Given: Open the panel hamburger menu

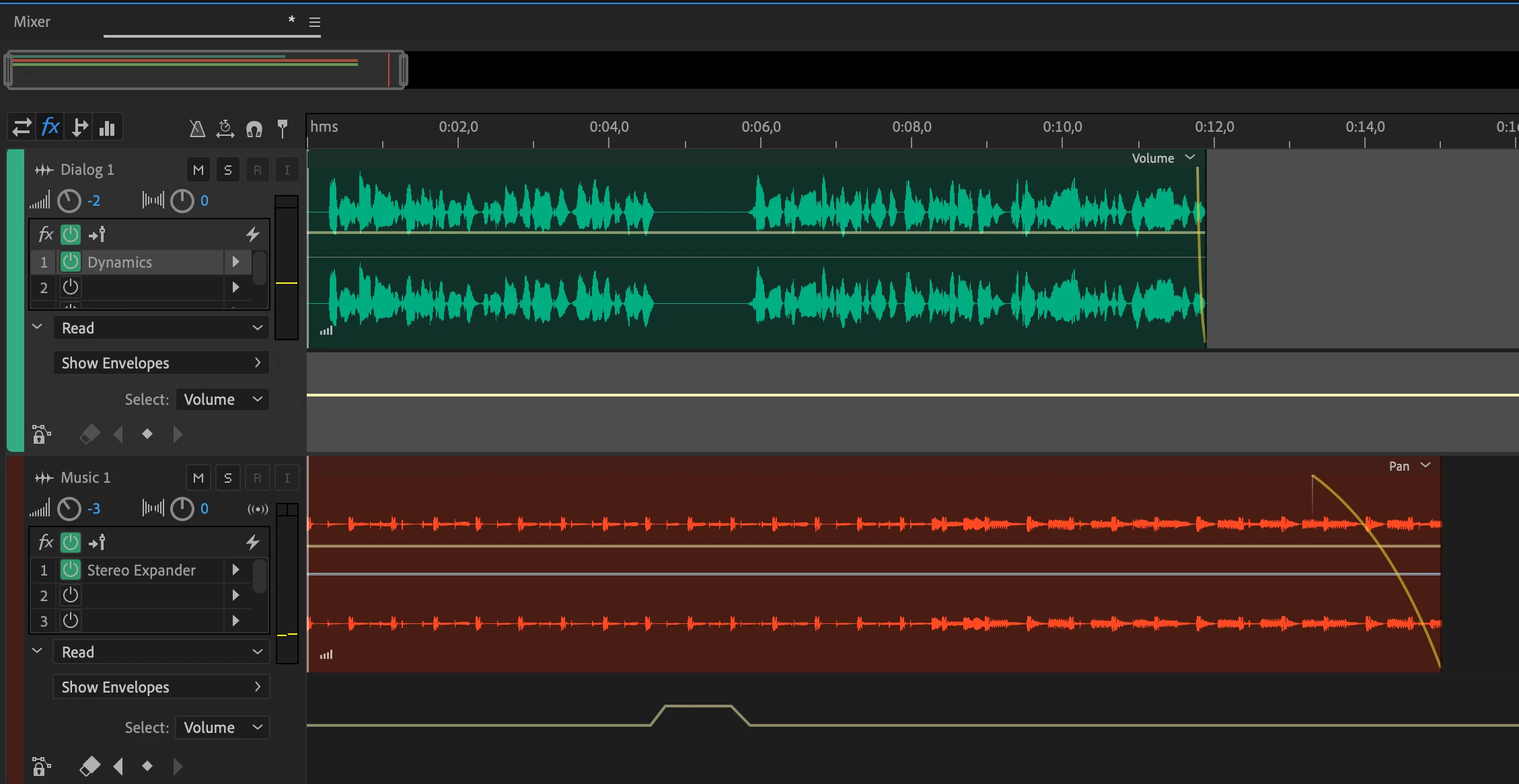Looking at the screenshot, I should coord(314,22).
